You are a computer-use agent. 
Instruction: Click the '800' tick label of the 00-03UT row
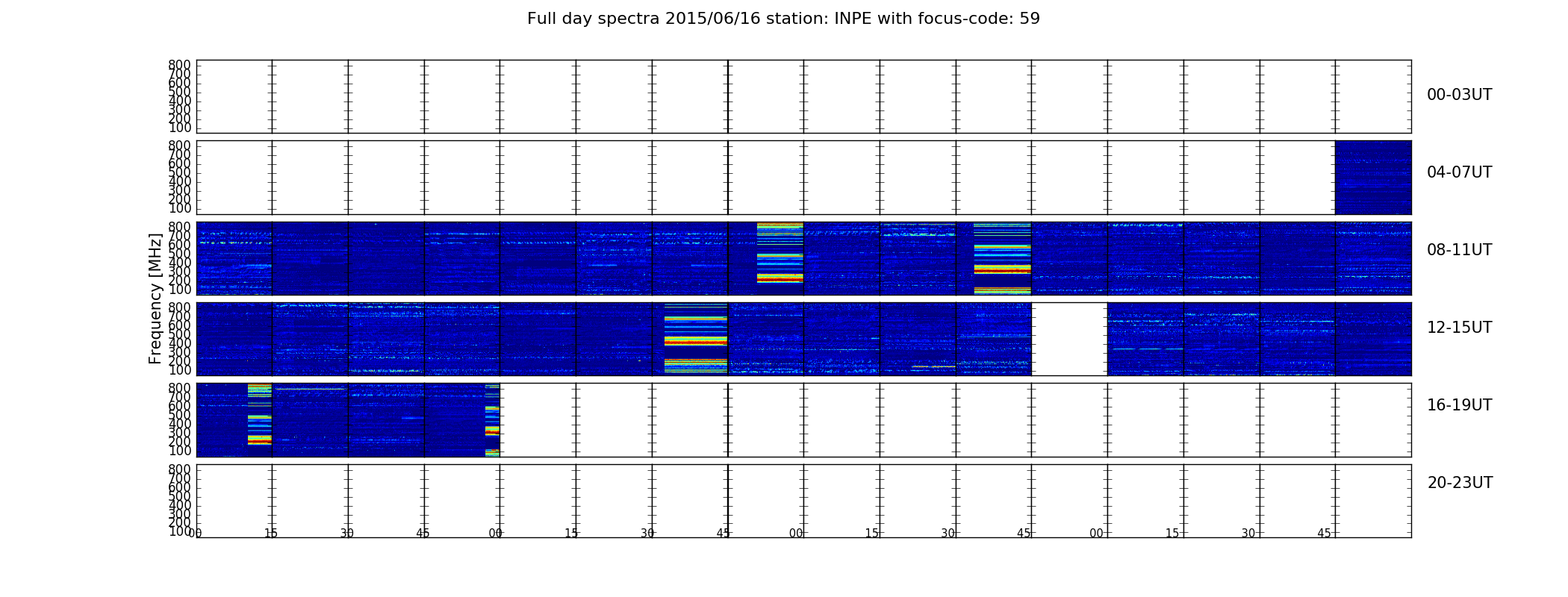179,65
